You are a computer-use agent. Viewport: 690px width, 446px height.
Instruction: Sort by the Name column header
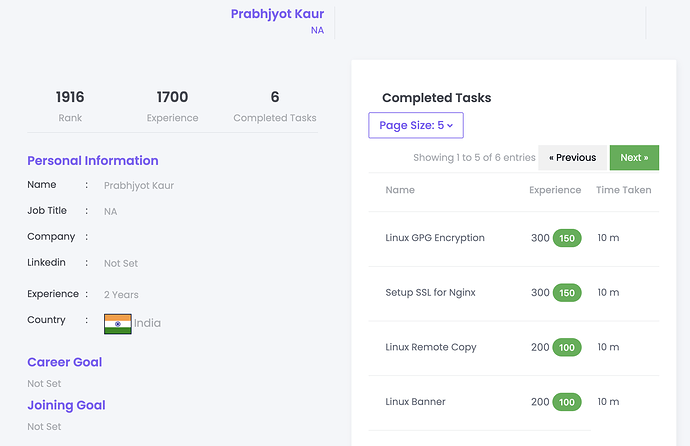pyautogui.click(x=400, y=190)
